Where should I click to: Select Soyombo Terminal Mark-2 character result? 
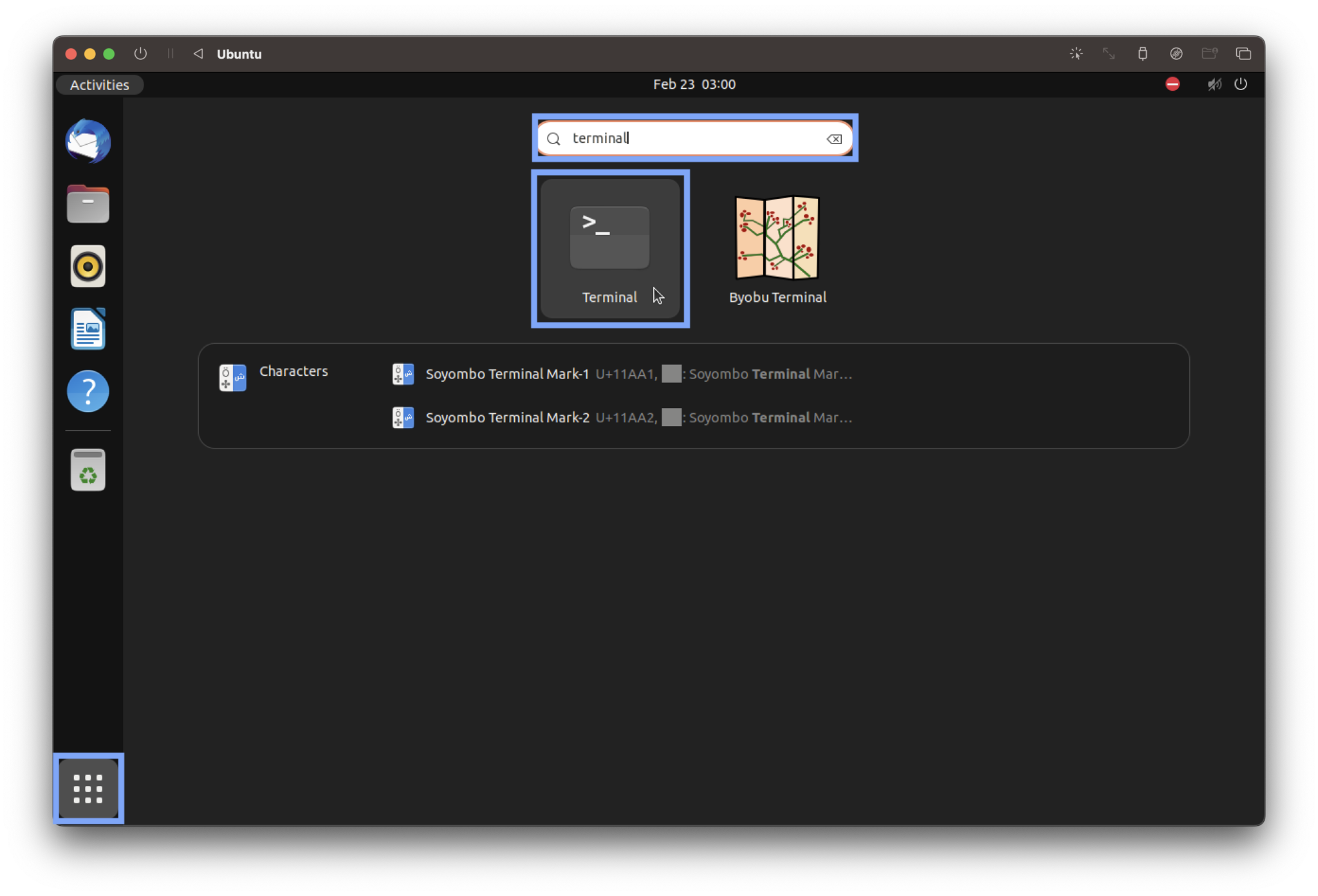point(506,417)
